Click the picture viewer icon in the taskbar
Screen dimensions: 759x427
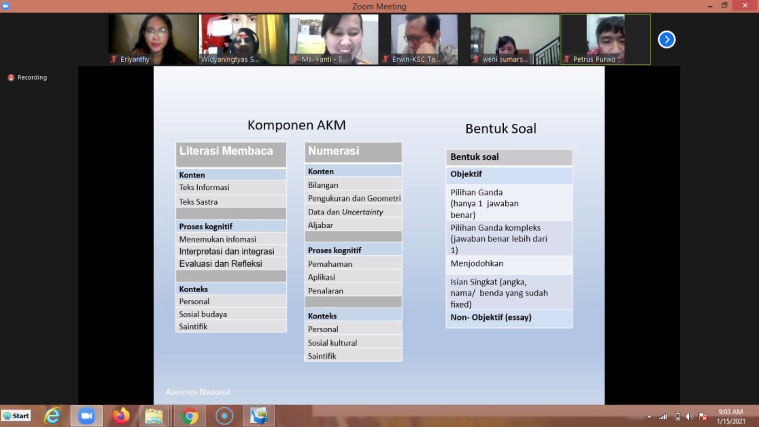tap(259, 415)
